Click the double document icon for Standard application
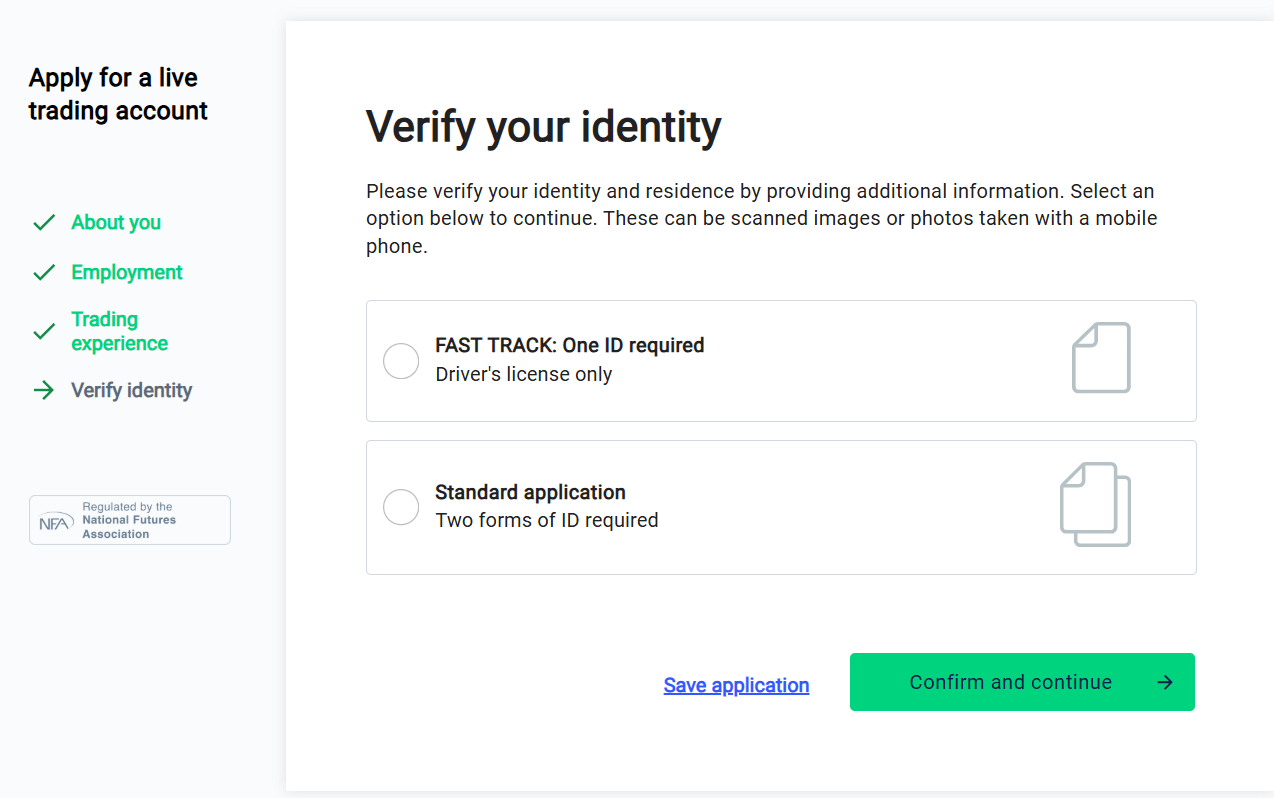Image resolution: width=1274 pixels, height=798 pixels. click(x=1095, y=504)
